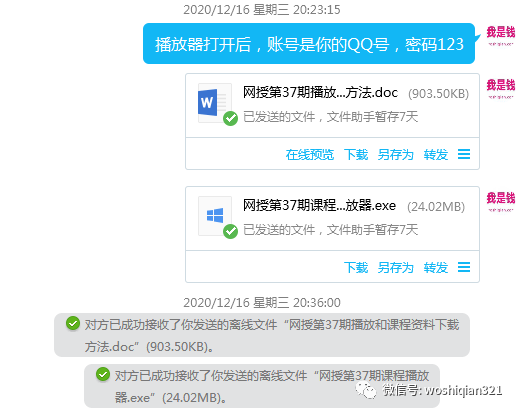Click the Windows exe file icon
This screenshot has width=519, height=414.
(x=215, y=216)
